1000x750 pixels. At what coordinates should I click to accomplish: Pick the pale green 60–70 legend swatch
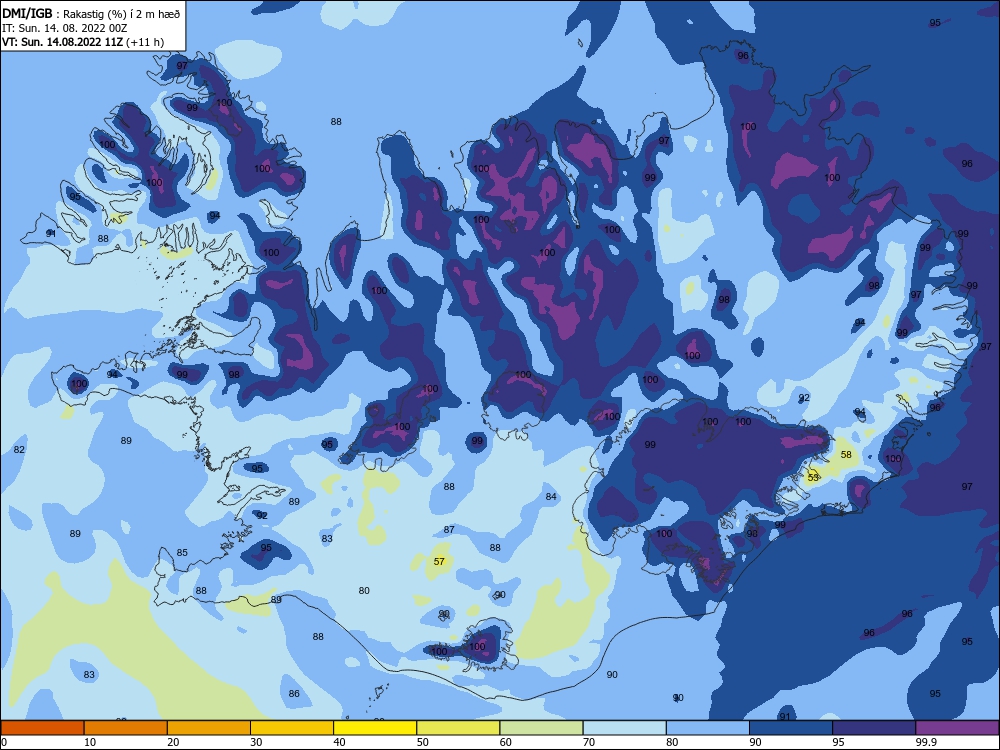click(541, 728)
